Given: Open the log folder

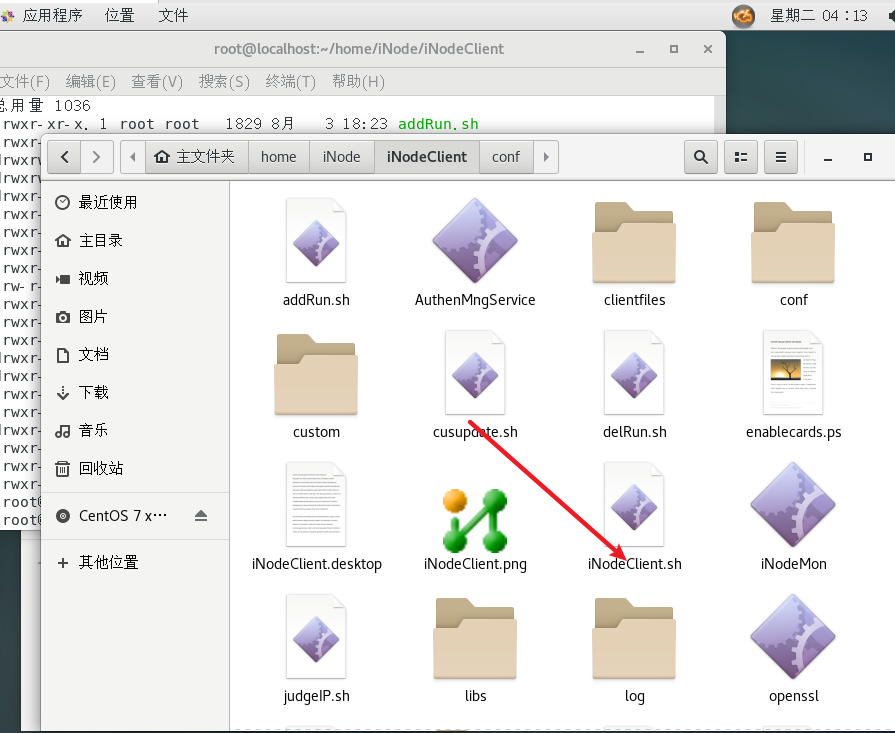Looking at the screenshot, I should pos(634,638).
